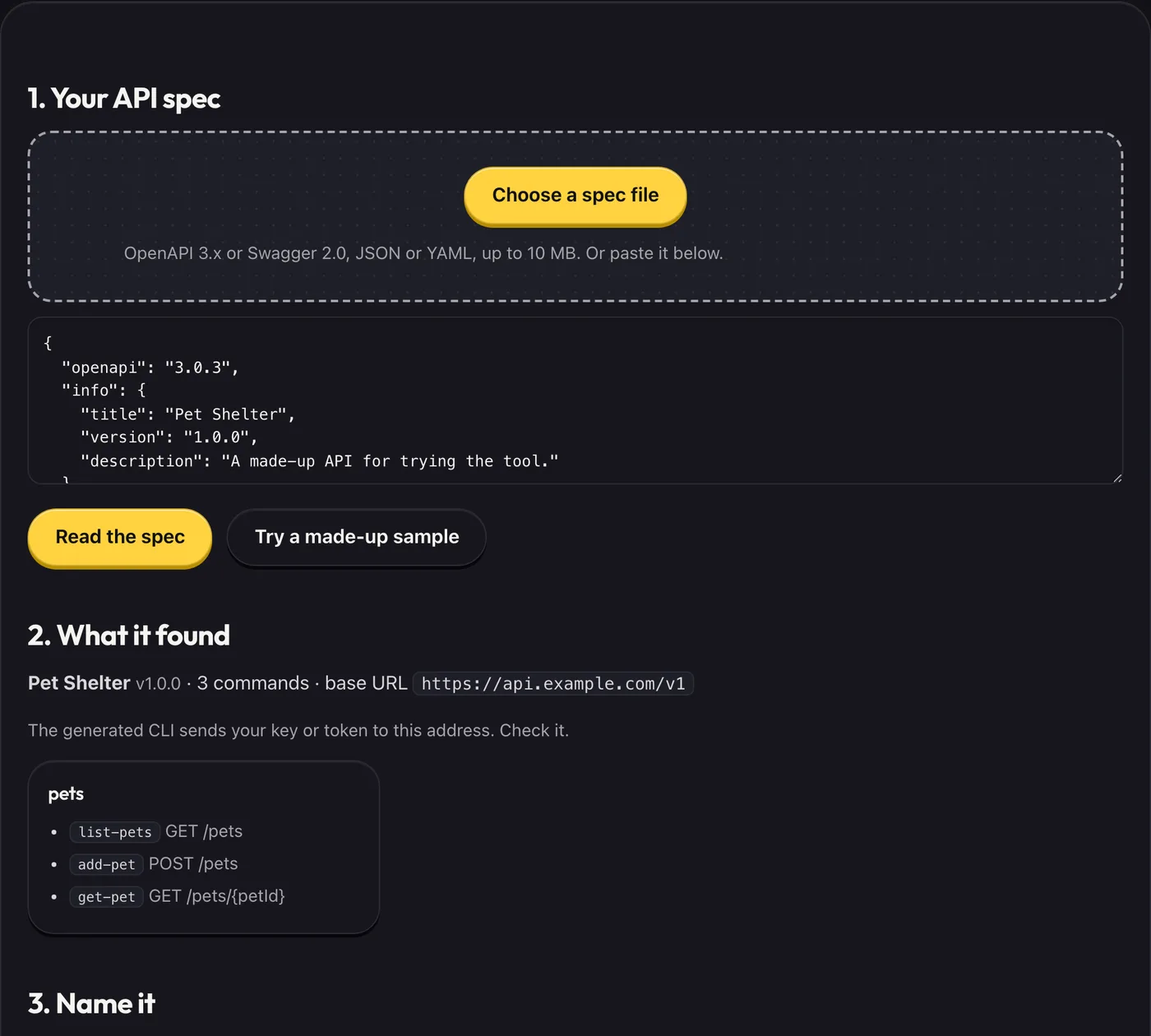The image size is (1151, 1036).
Task: Click the "3. Name it" heading
Action: [x=91, y=1004]
